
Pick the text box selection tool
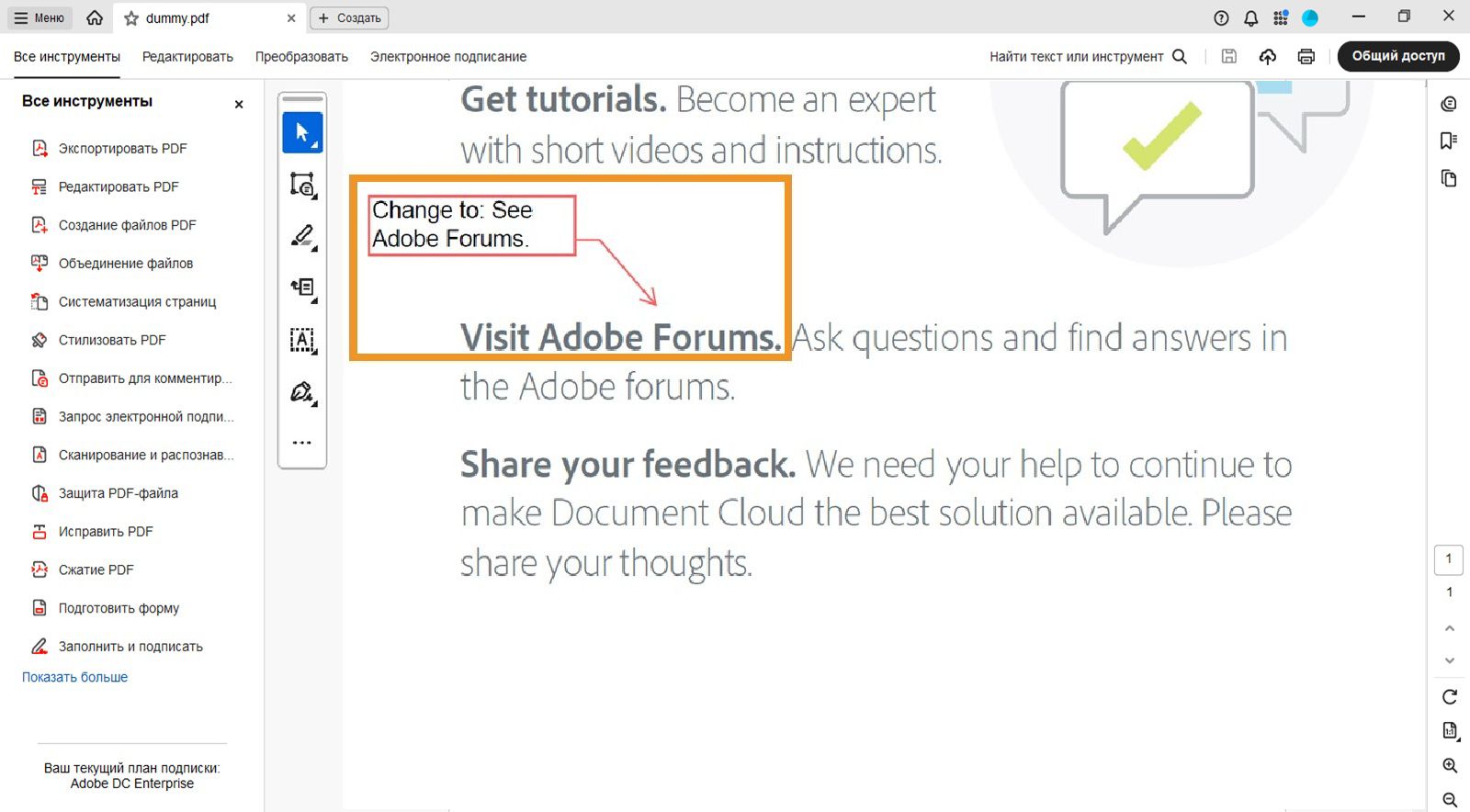click(302, 340)
